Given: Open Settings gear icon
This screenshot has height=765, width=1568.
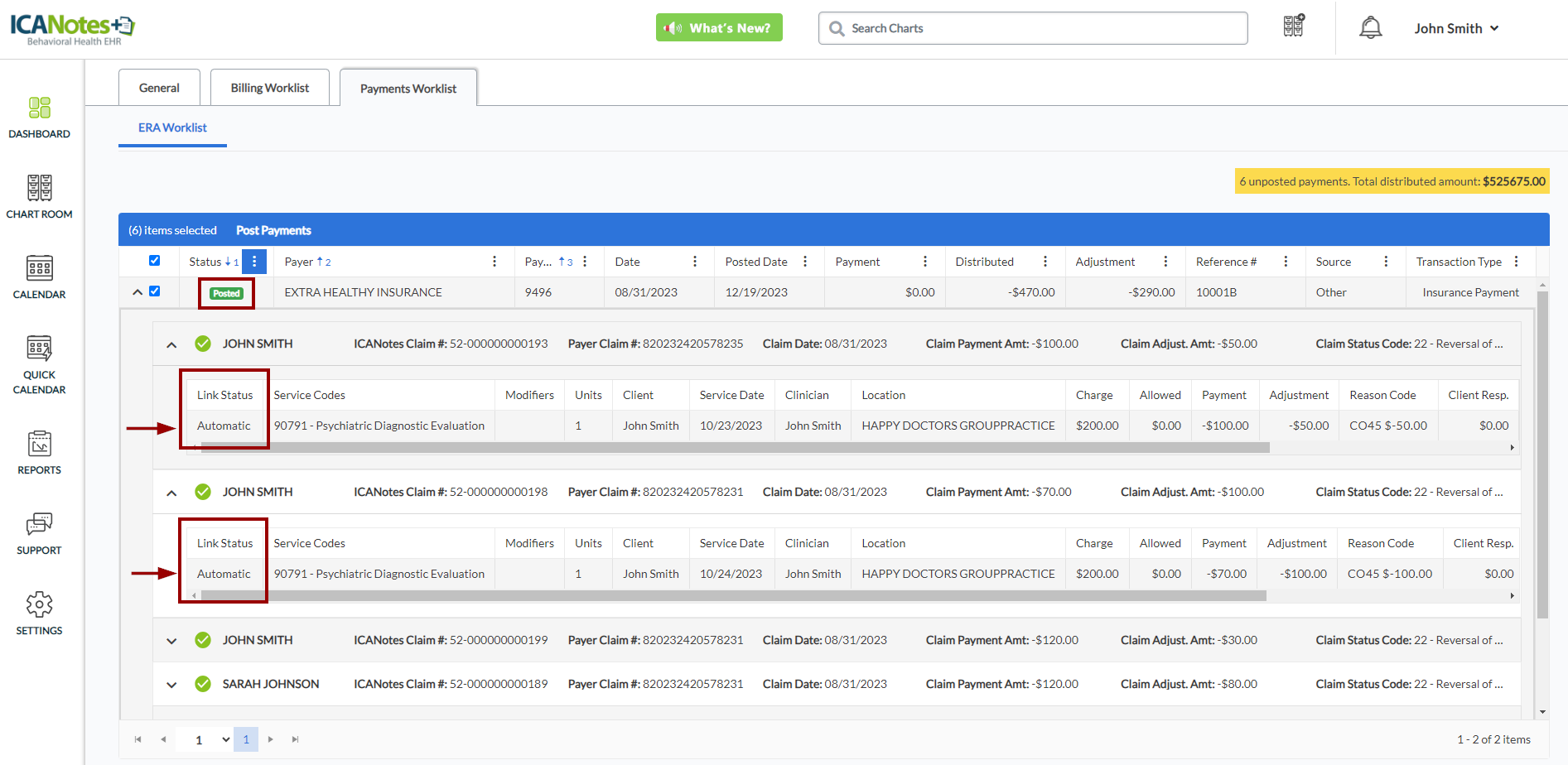Looking at the screenshot, I should coord(39,605).
